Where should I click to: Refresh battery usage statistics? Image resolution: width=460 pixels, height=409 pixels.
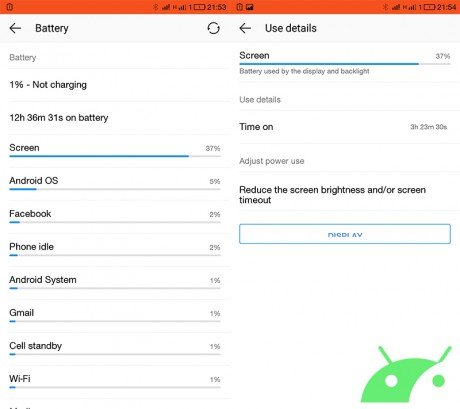click(x=213, y=28)
